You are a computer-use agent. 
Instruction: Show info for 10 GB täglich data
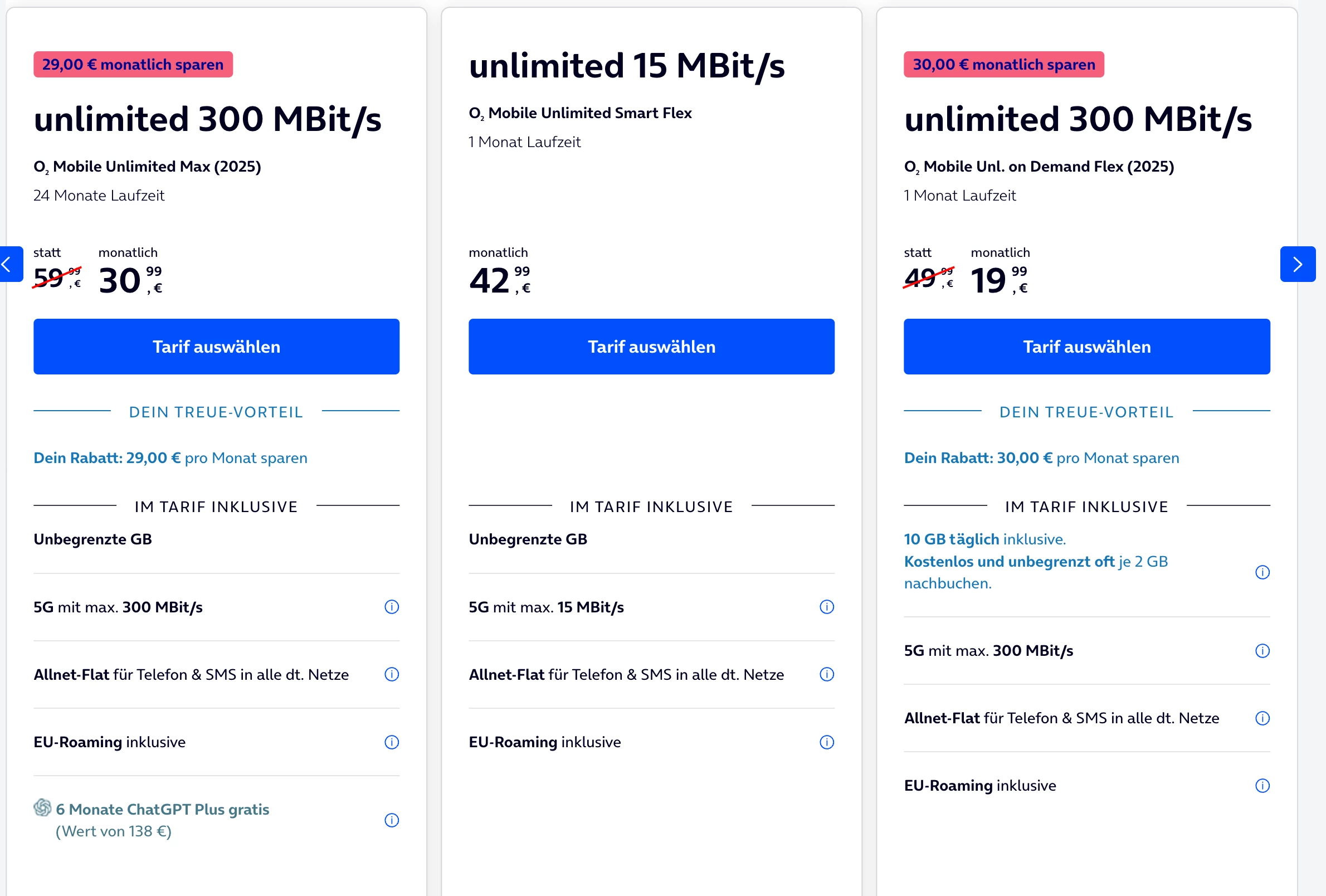click(1262, 572)
